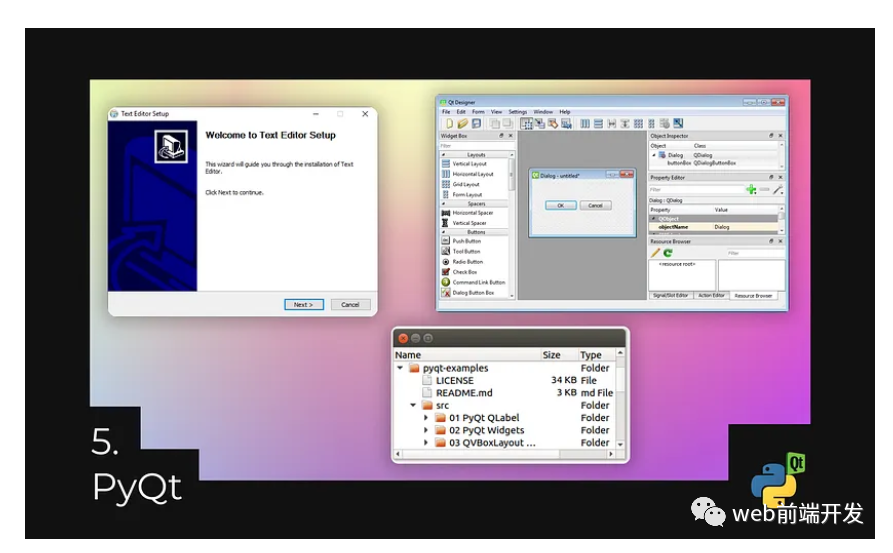Click Next button in Text Editor Setup
The height and width of the screenshot is (553, 893).
(x=304, y=305)
